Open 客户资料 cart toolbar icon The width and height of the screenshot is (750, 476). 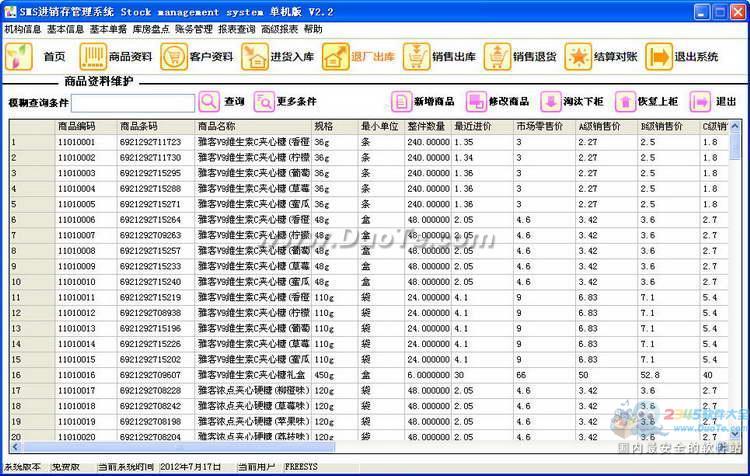pyautogui.click(x=174, y=56)
